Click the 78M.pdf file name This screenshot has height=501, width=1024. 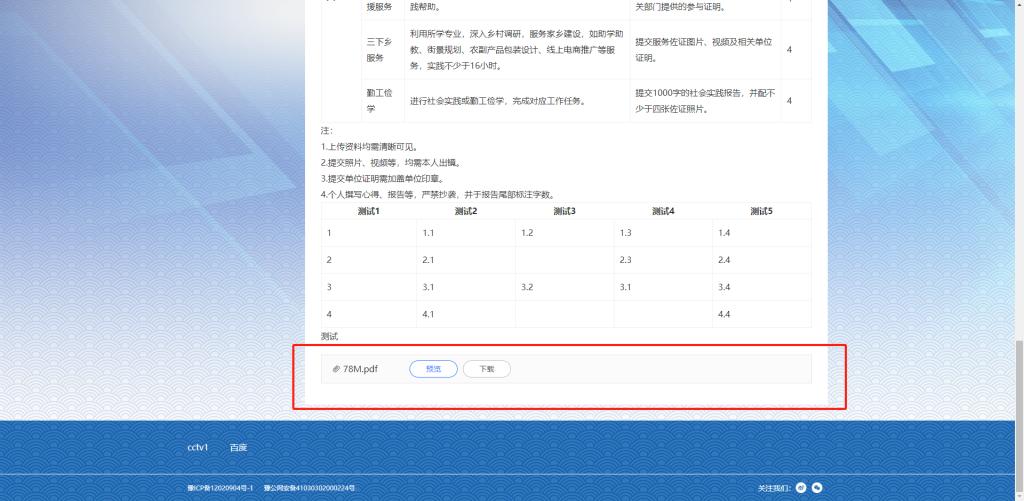360,369
